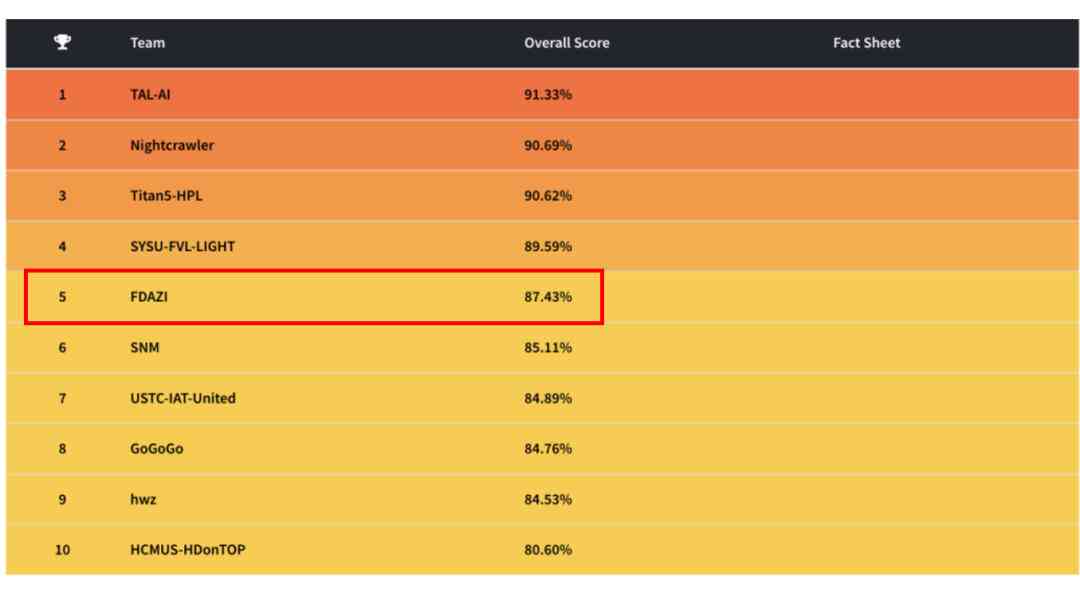Open the Nightcrawler team entry
Image resolution: width=1080 pixels, height=589 pixels.
pyautogui.click(x=172, y=145)
